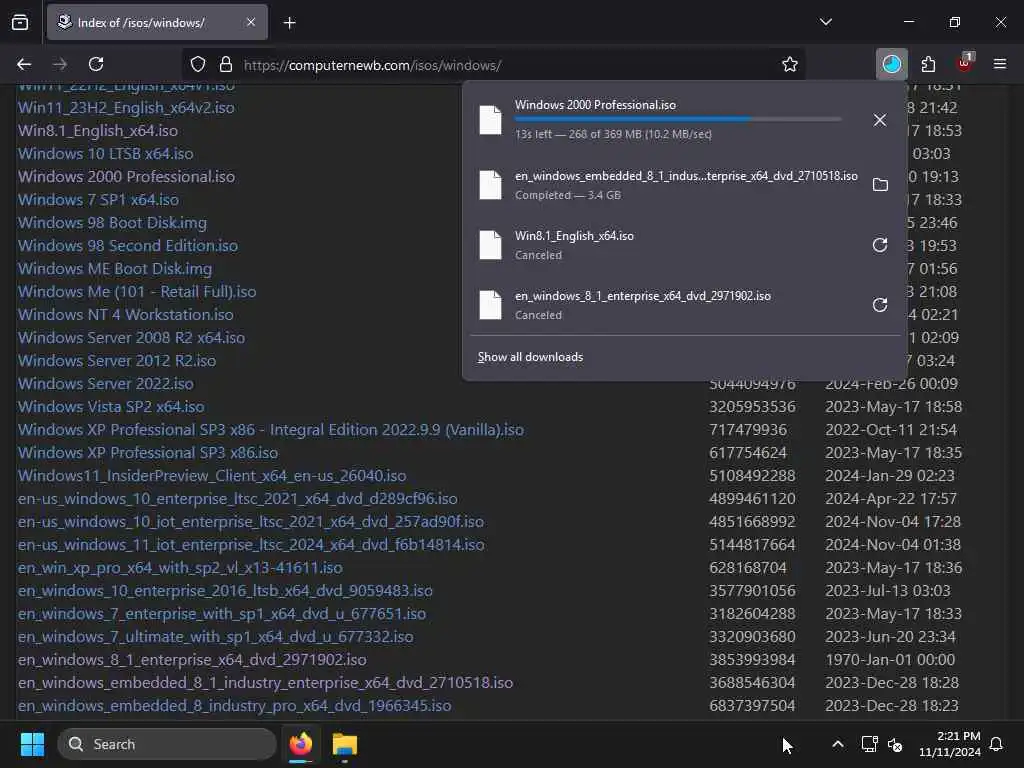Screen dimensions: 1024x768
Task: Click the taskbar Search box
Action: tap(167, 744)
